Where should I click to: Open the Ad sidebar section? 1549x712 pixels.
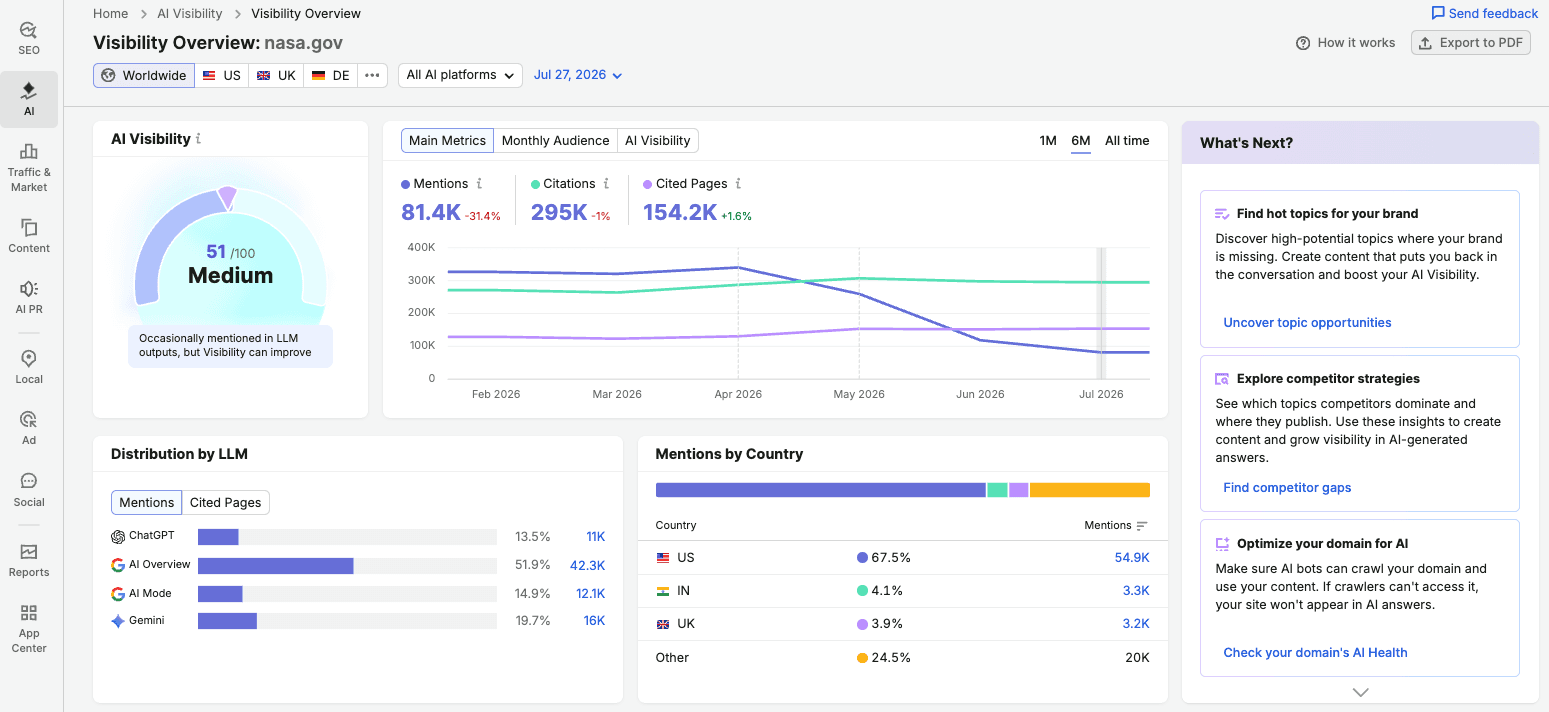point(29,428)
